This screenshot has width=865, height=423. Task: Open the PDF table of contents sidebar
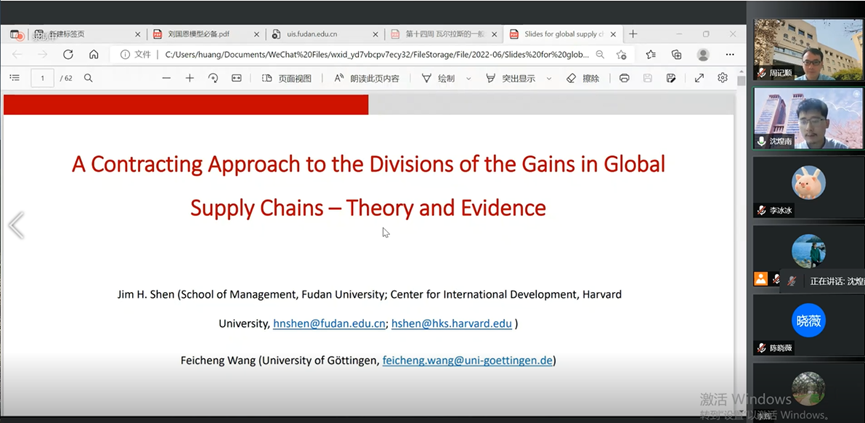click(x=15, y=77)
